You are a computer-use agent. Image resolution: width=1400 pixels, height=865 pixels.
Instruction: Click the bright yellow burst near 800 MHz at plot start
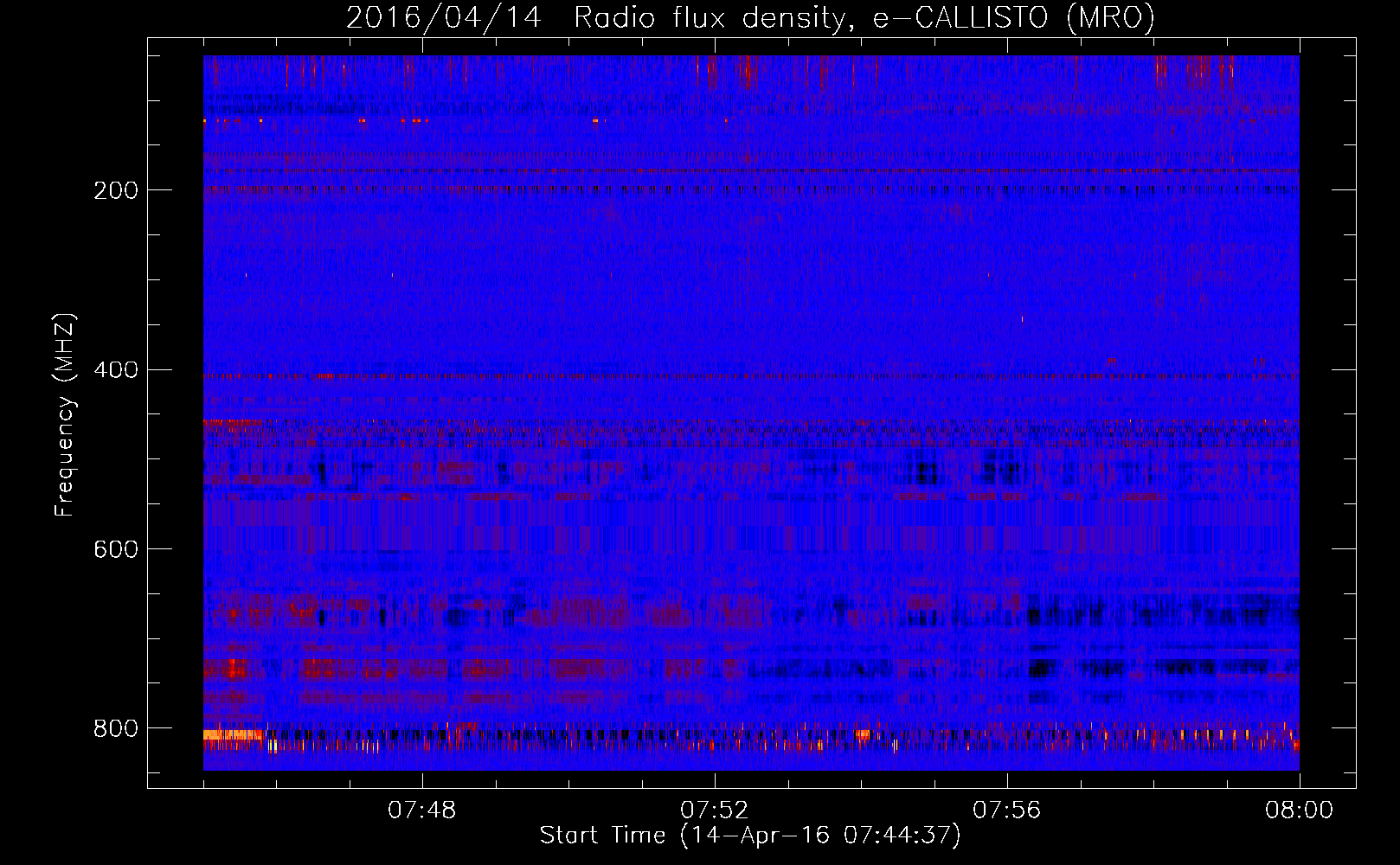(x=233, y=734)
